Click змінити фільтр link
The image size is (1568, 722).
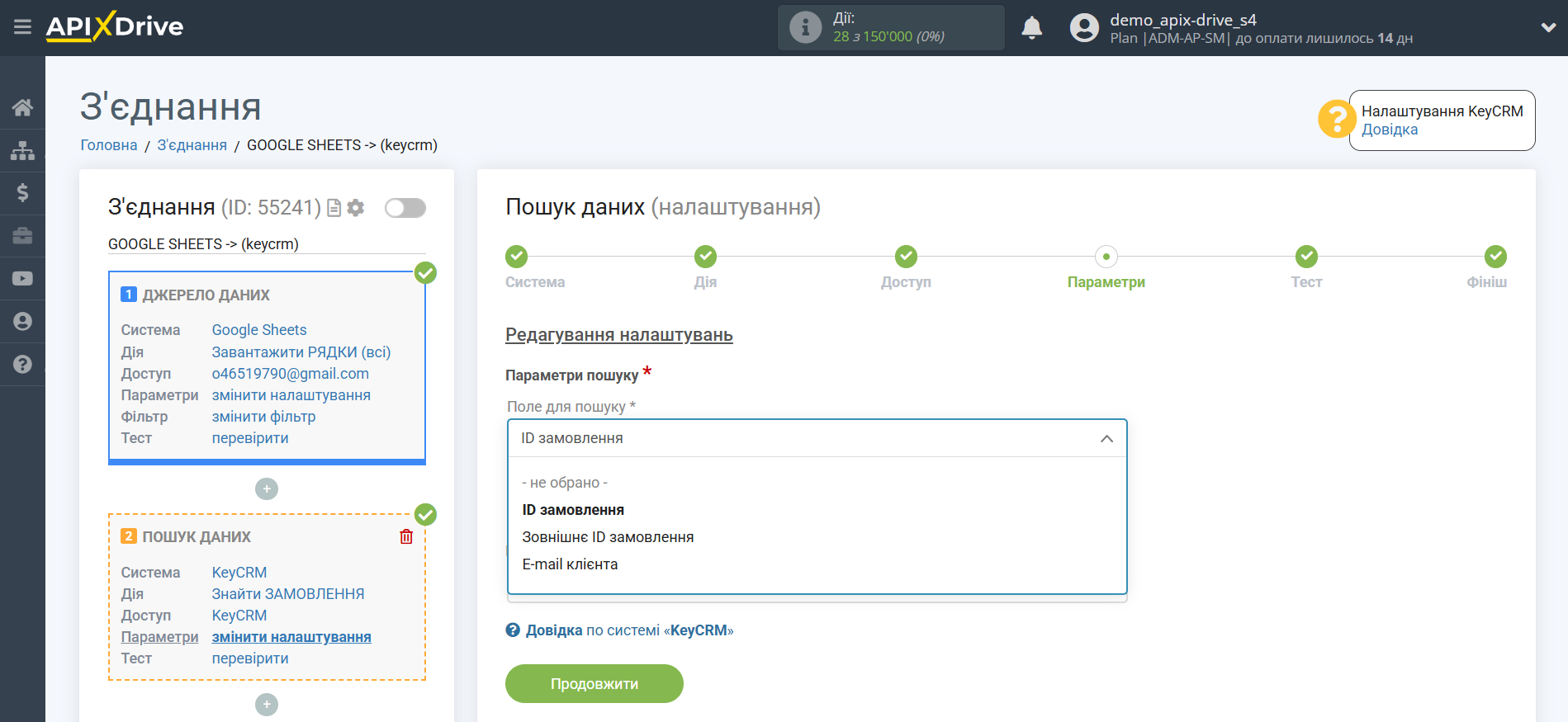pos(264,417)
